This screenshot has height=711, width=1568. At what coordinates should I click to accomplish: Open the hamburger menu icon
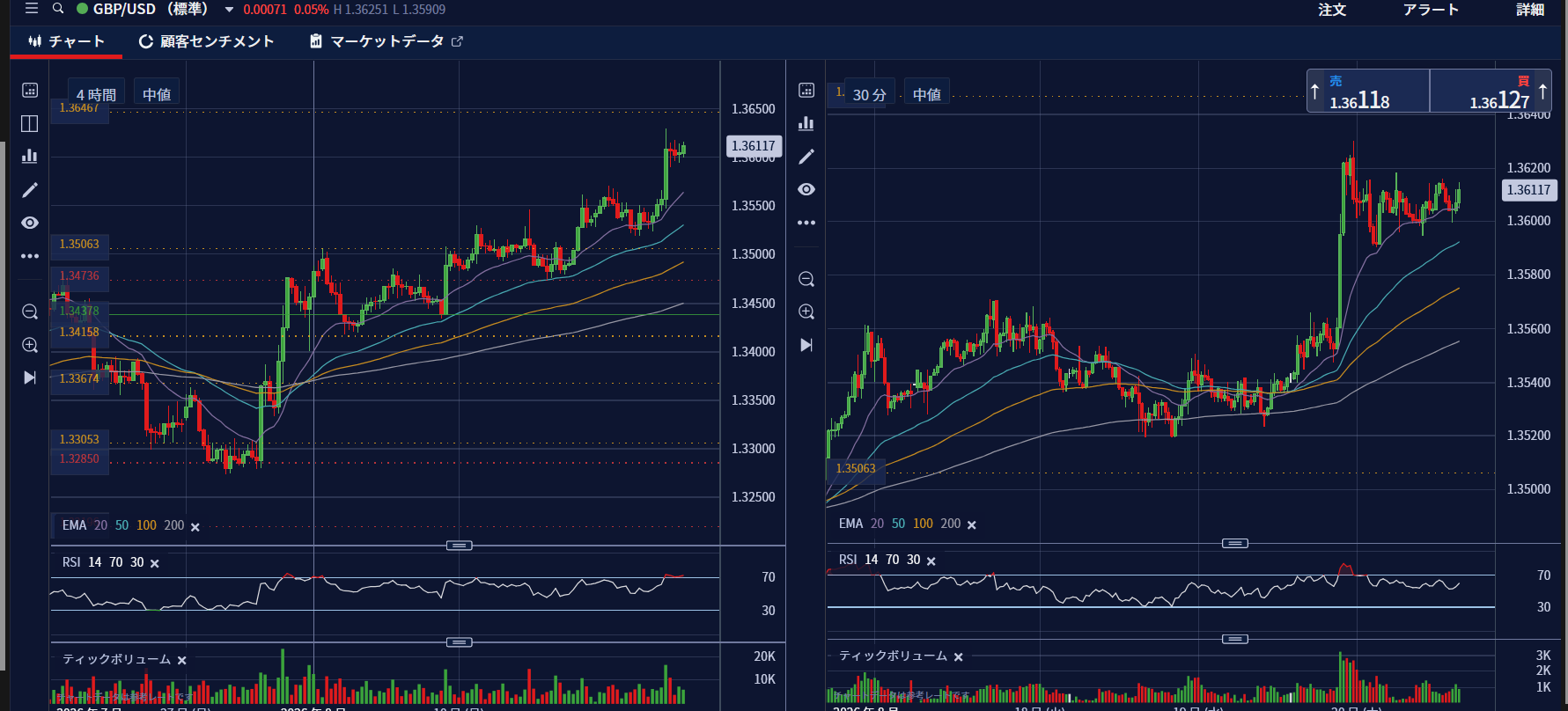(x=32, y=9)
